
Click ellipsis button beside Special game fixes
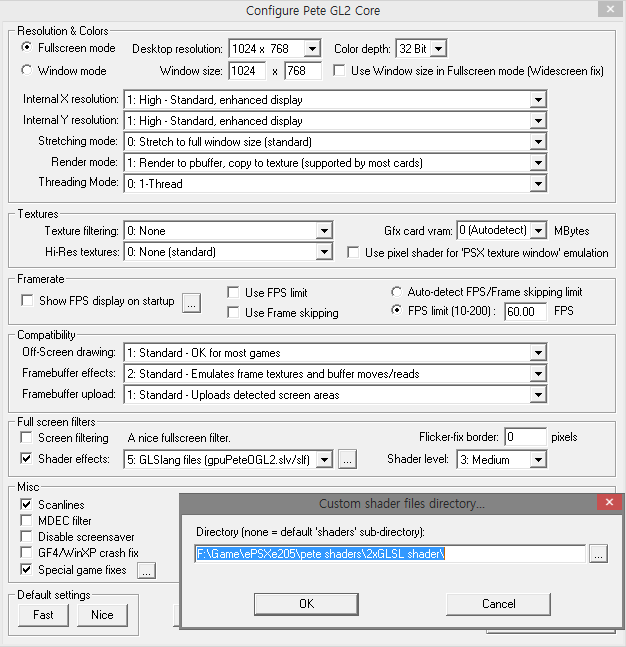pyautogui.click(x=146, y=571)
